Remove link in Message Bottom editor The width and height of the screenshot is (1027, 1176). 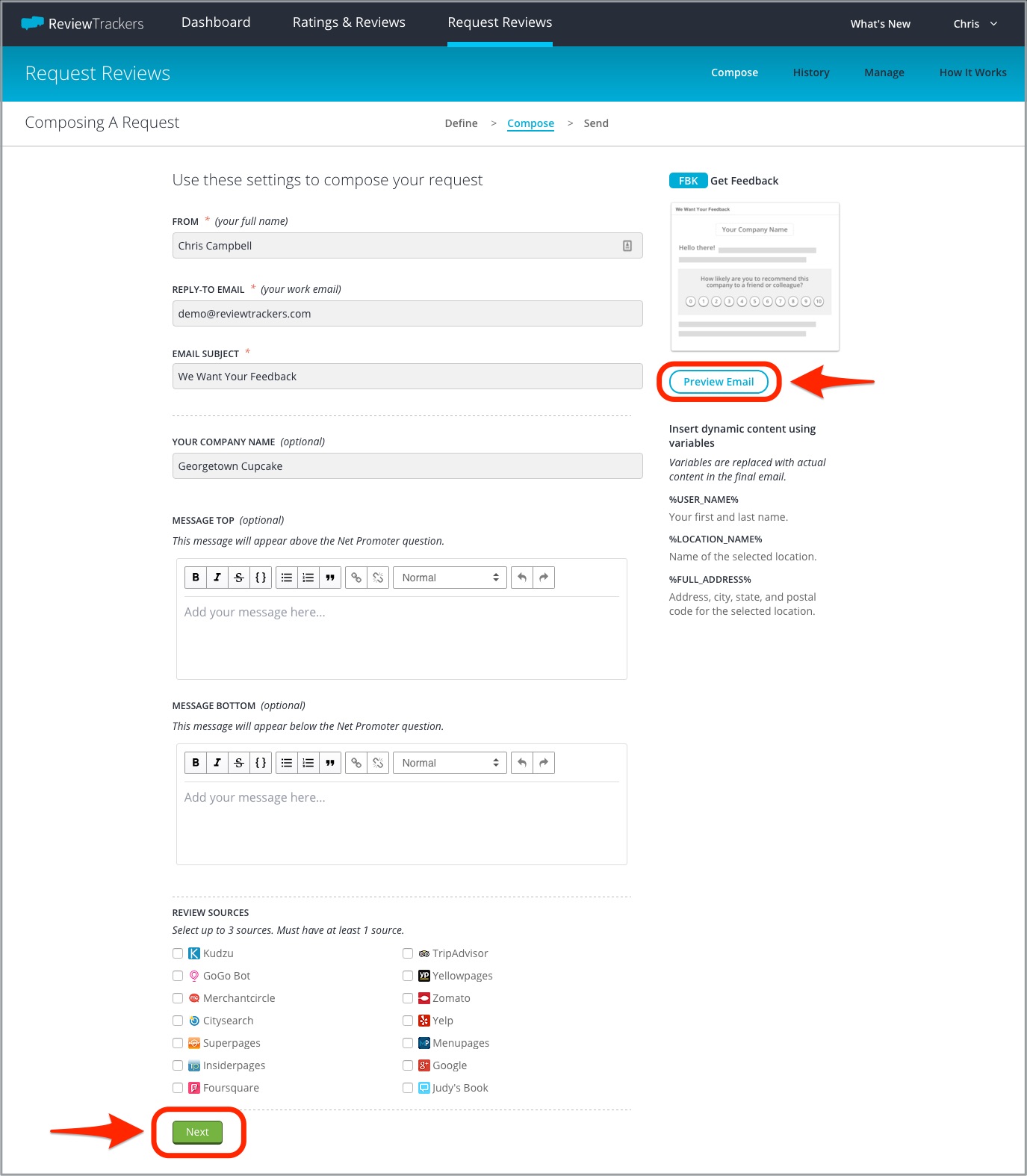[x=378, y=763]
